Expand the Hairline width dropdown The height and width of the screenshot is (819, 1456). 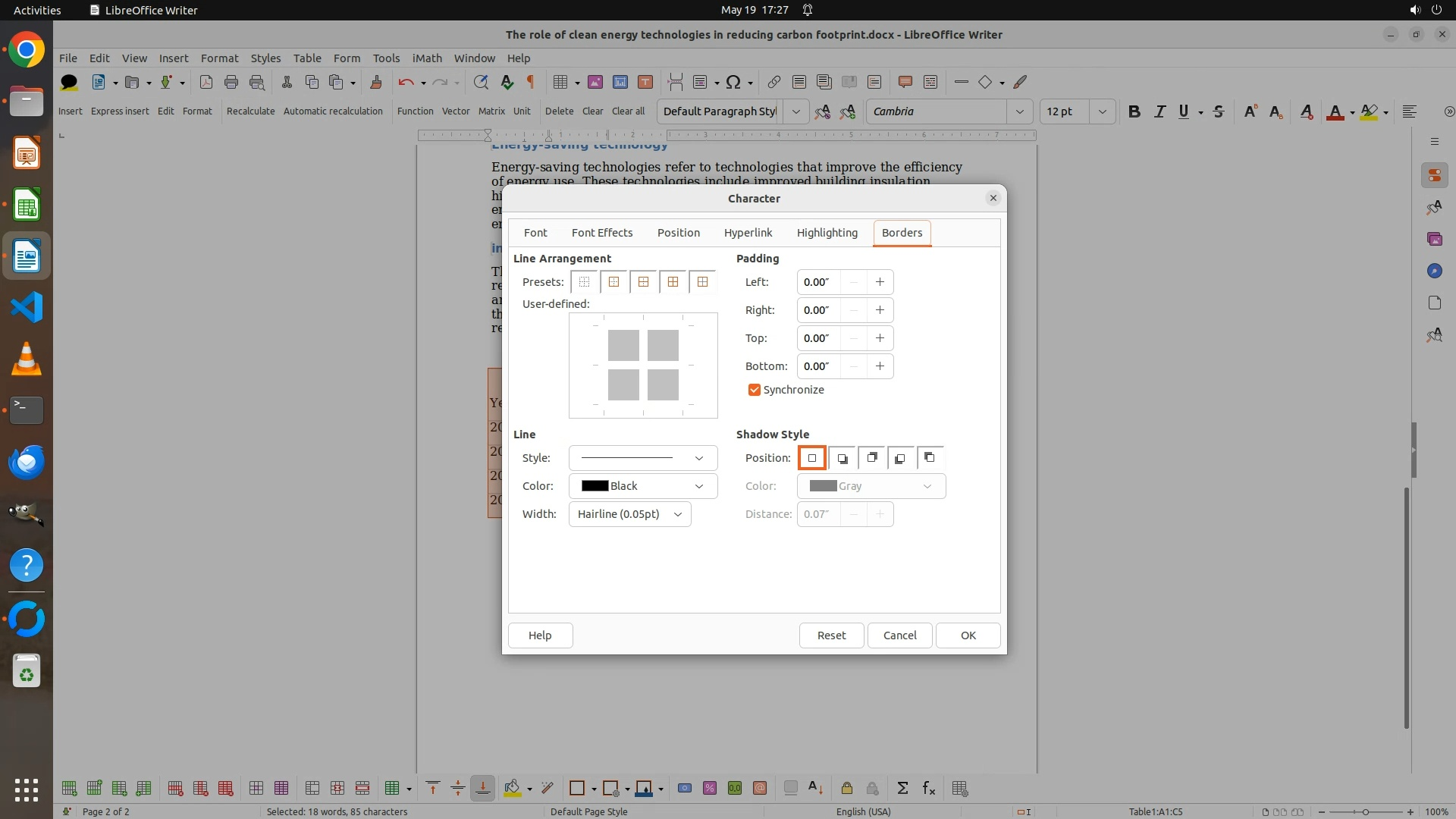point(629,514)
